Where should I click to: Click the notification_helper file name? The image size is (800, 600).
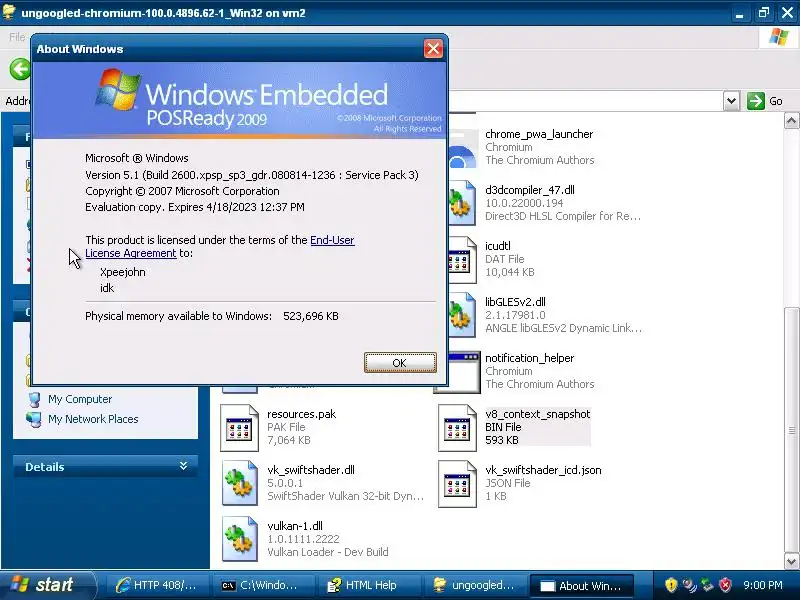point(530,358)
